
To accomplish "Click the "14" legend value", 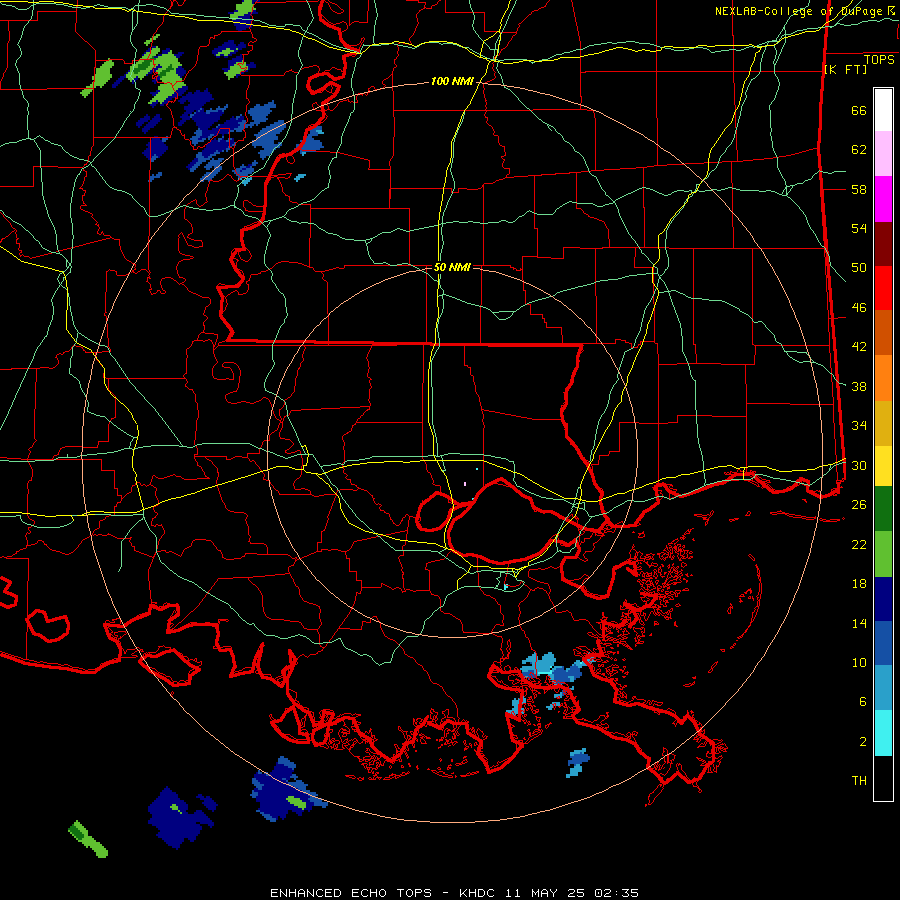I will 859,623.
